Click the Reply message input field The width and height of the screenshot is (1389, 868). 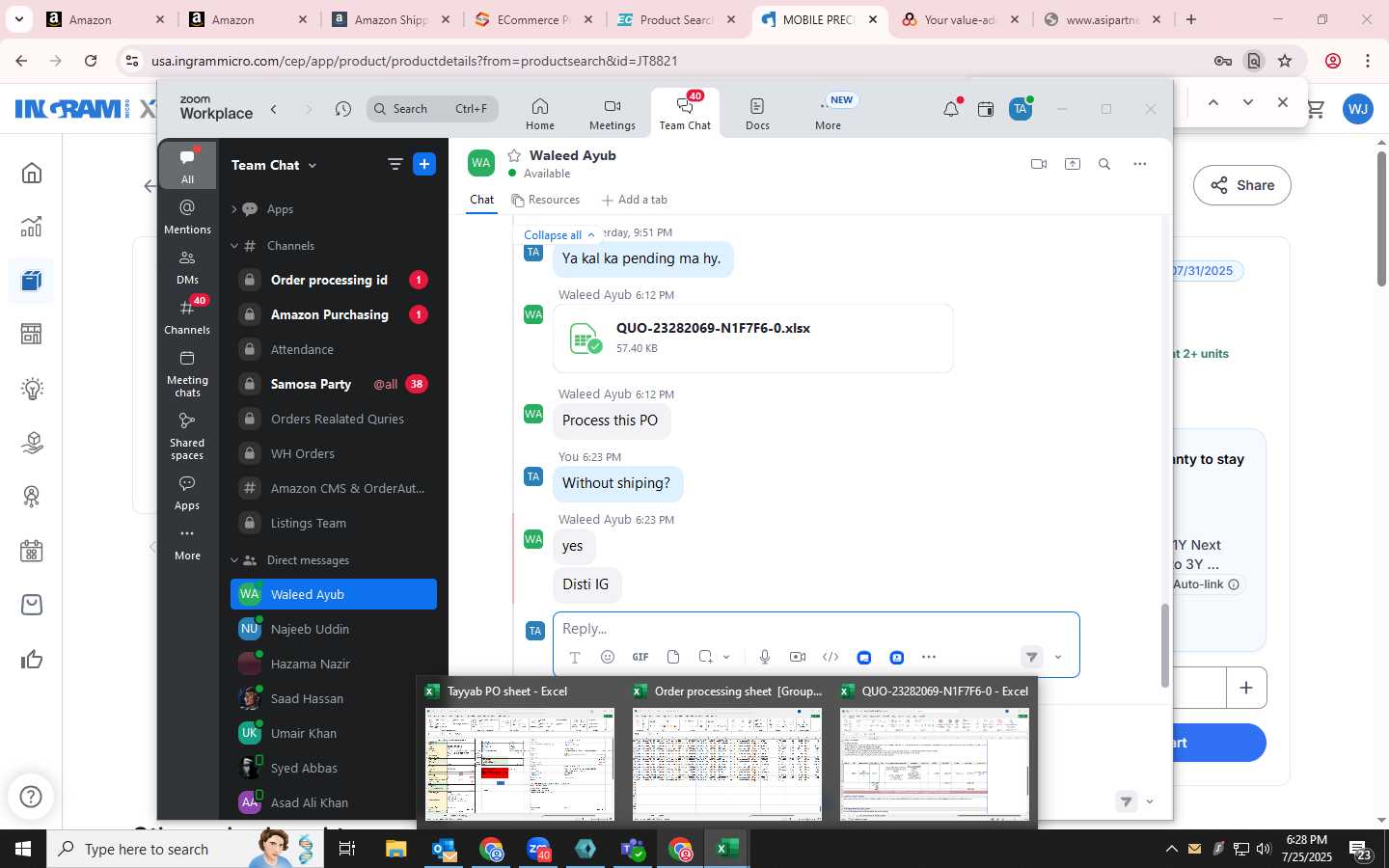(x=816, y=629)
